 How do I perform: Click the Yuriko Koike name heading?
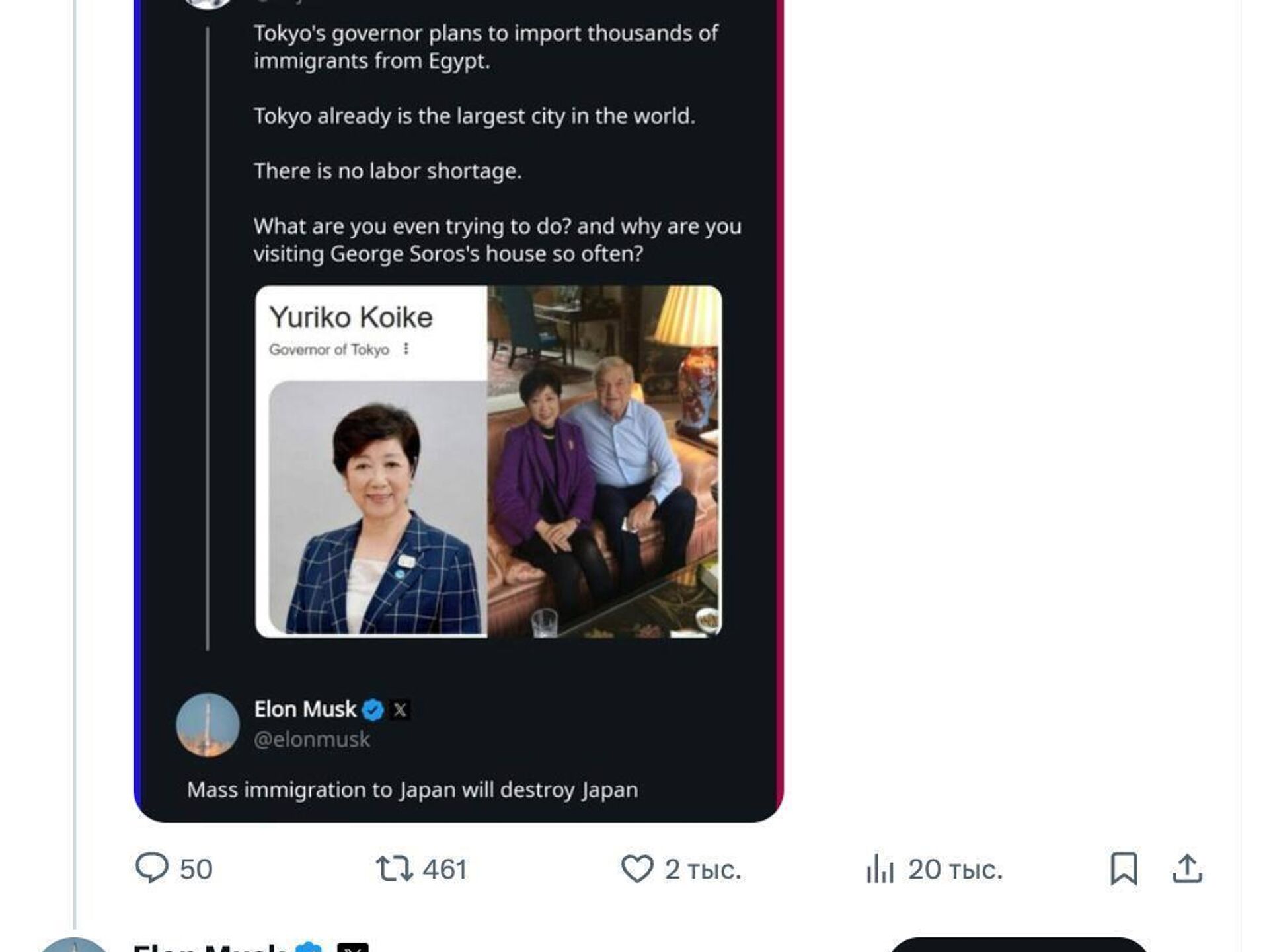tap(351, 318)
